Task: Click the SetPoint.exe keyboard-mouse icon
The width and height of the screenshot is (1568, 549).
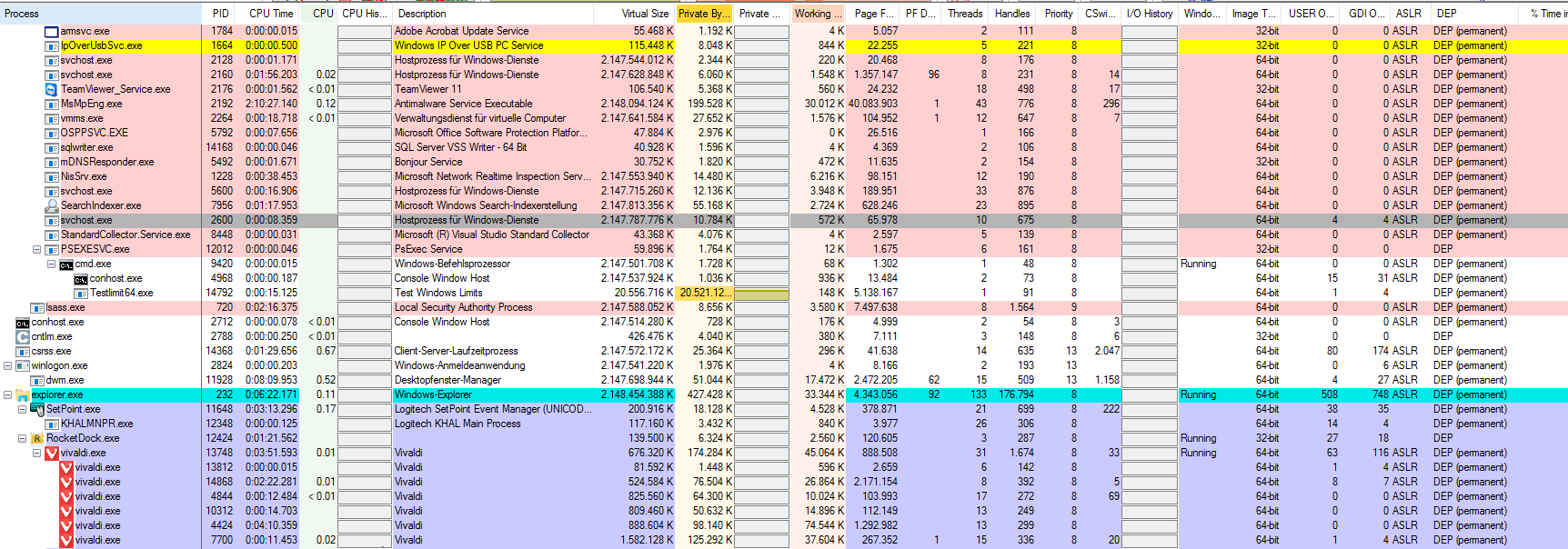Action: [x=37, y=409]
